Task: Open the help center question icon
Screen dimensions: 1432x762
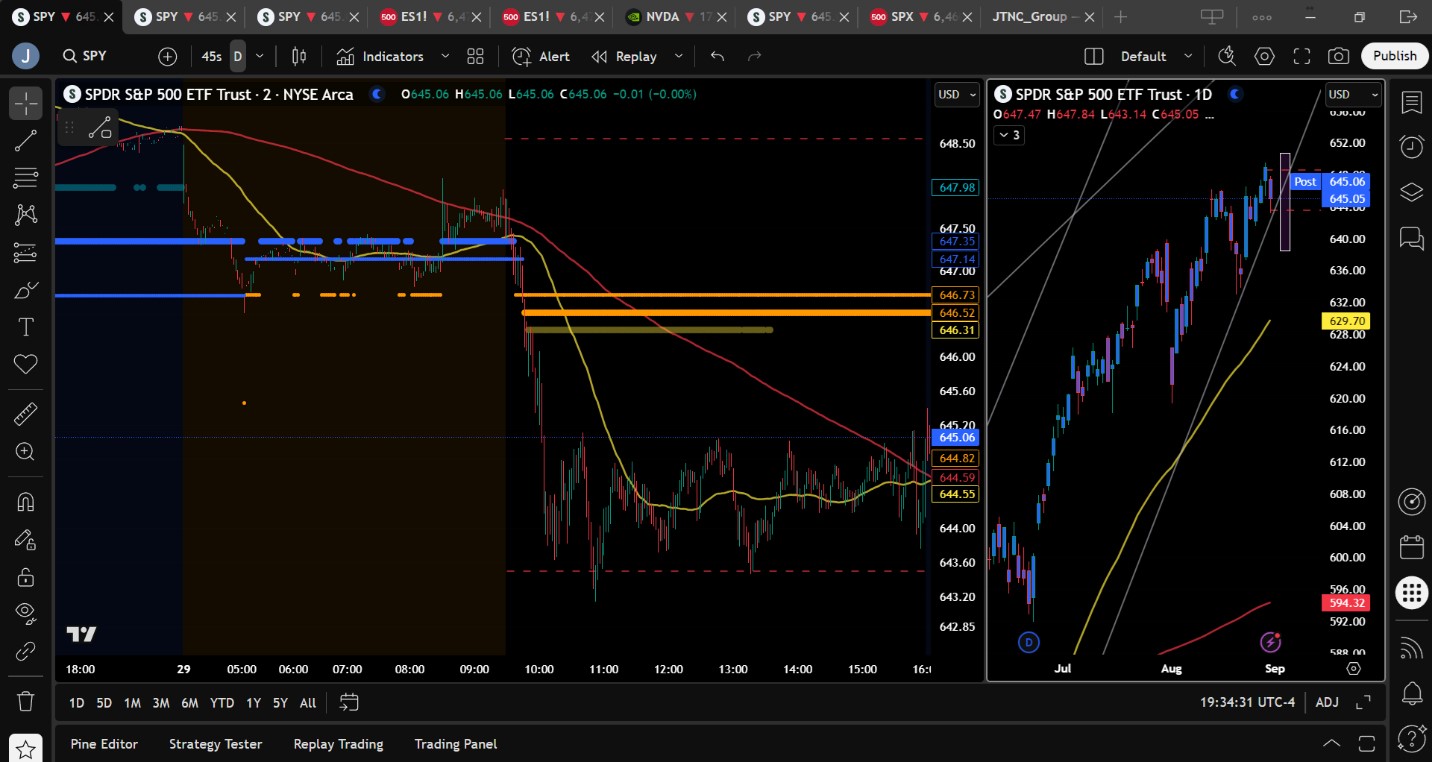Action: point(1412,738)
